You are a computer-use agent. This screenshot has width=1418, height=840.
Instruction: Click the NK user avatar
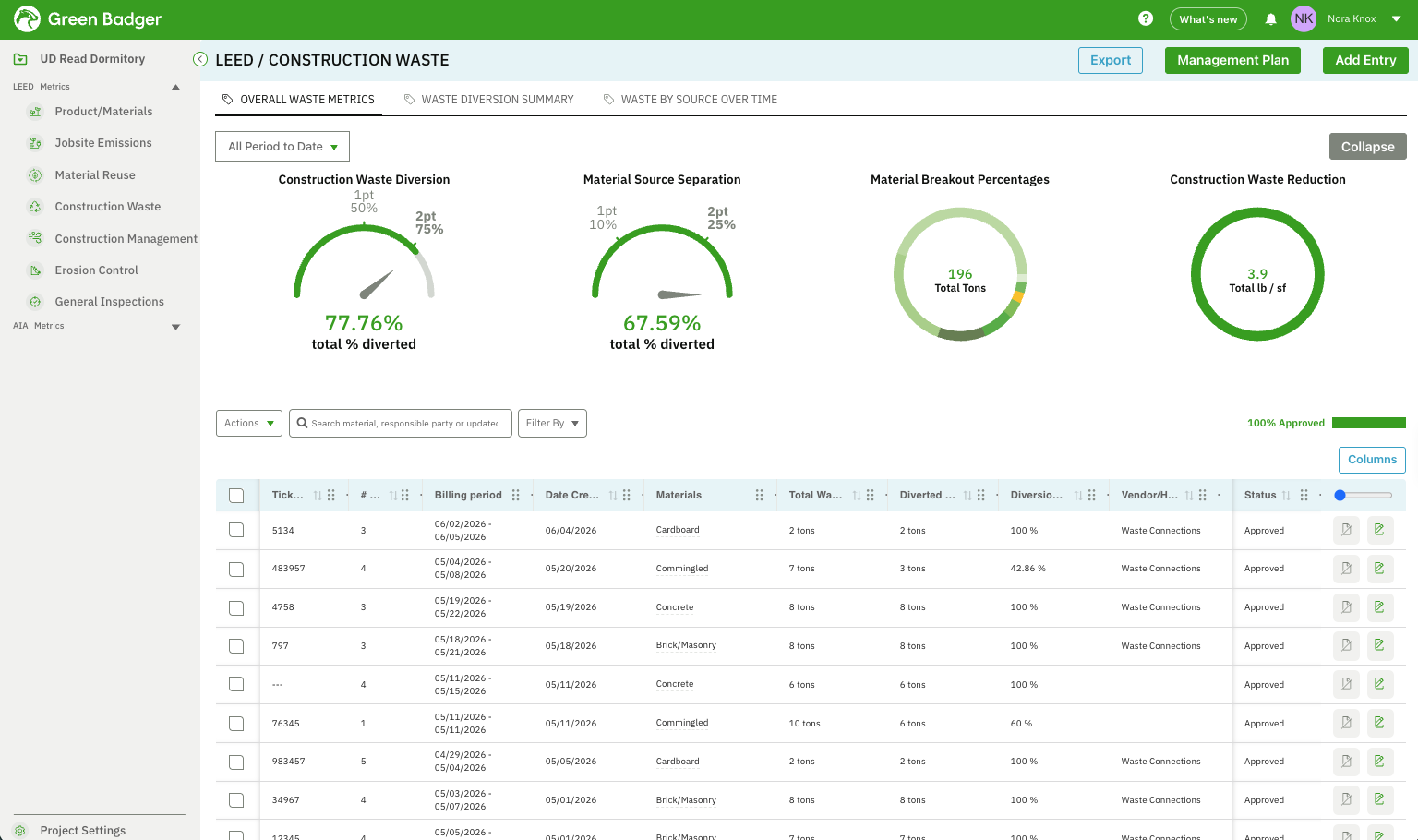1304,18
